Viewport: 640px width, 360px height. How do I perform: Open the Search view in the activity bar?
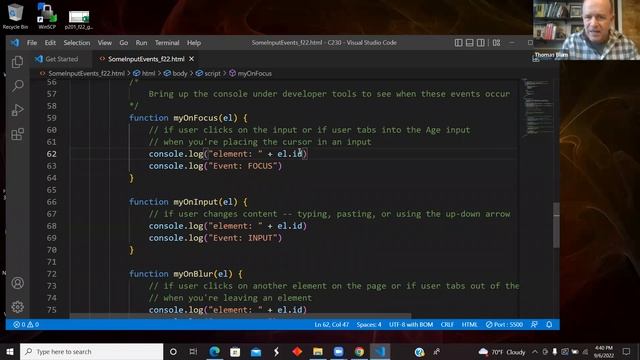point(17,86)
